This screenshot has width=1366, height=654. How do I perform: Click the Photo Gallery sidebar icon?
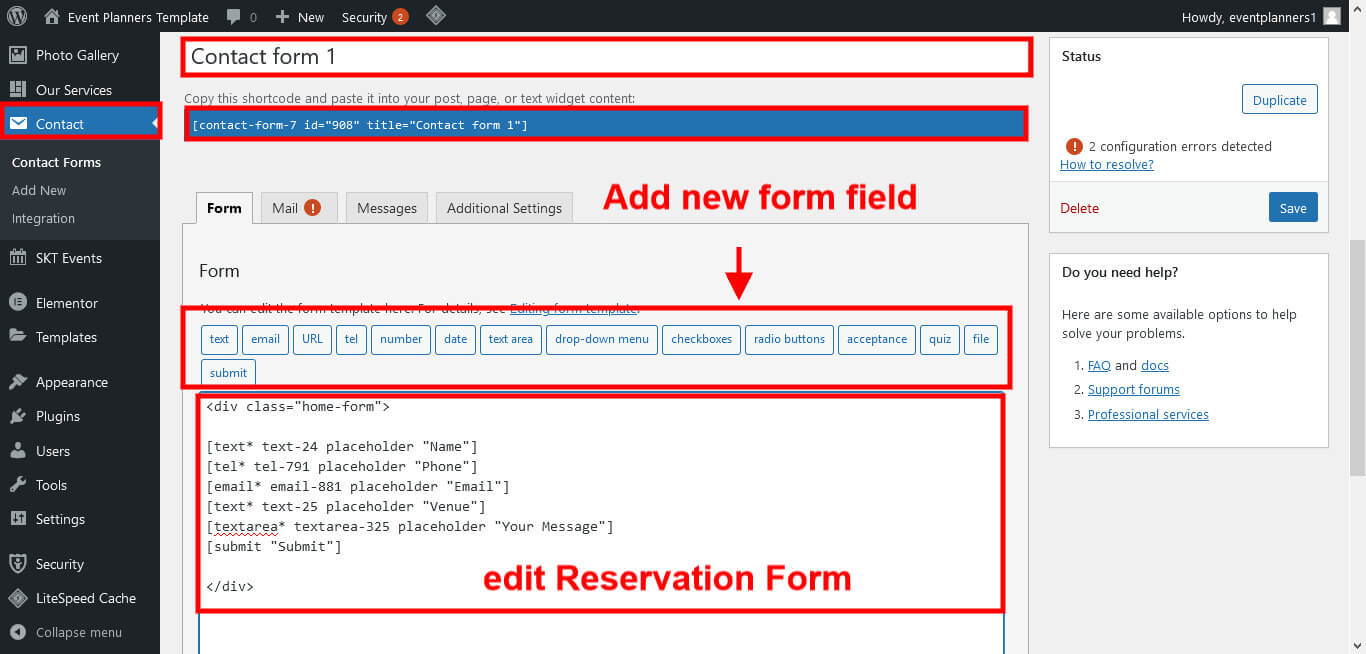tap(18, 55)
